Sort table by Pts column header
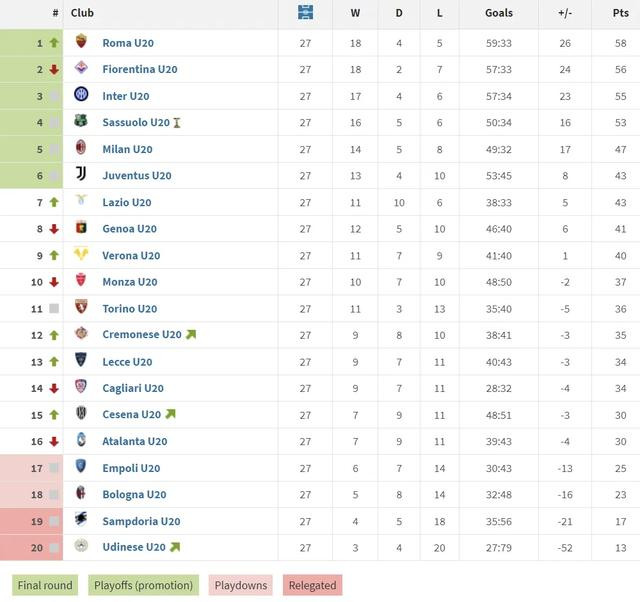The width and height of the screenshot is (640, 602). 620,13
